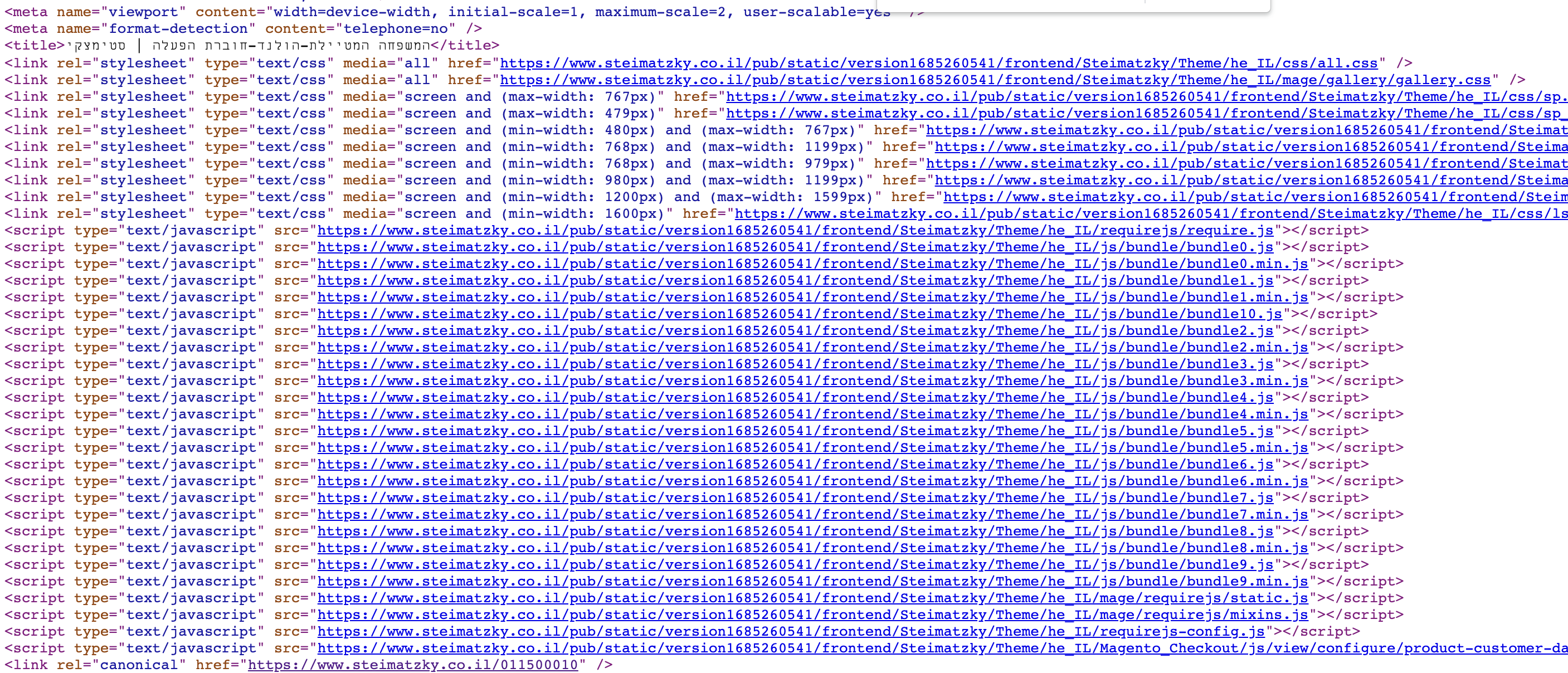1568x673 pixels.
Task: Open the bundle8.min.js script link
Action: (x=812, y=548)
